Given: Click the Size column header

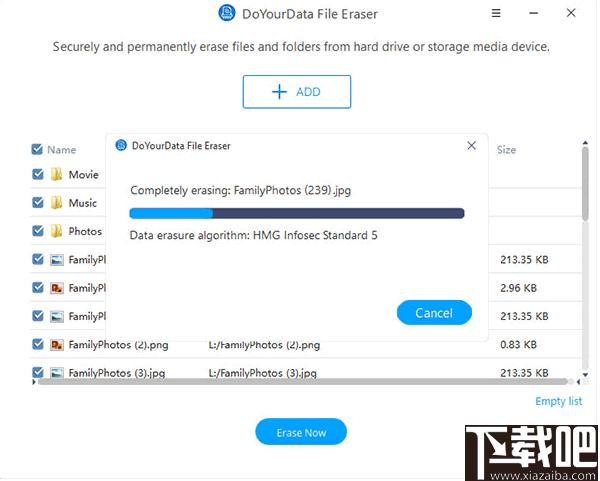Looking at the screenshot, I should pyautogui.click(x=506, y=150).
